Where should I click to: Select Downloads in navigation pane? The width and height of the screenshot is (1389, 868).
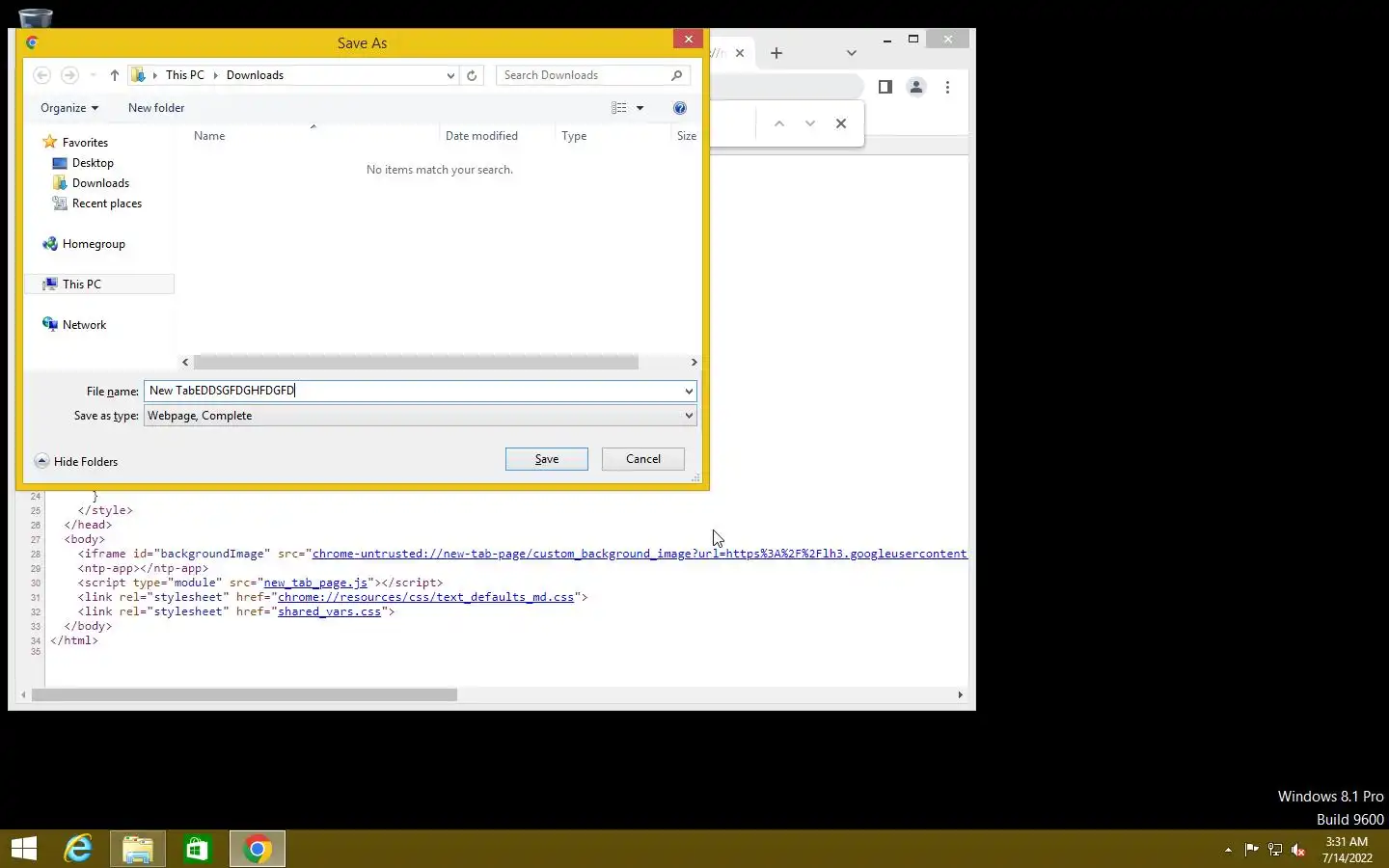click(x=100, y=183)
